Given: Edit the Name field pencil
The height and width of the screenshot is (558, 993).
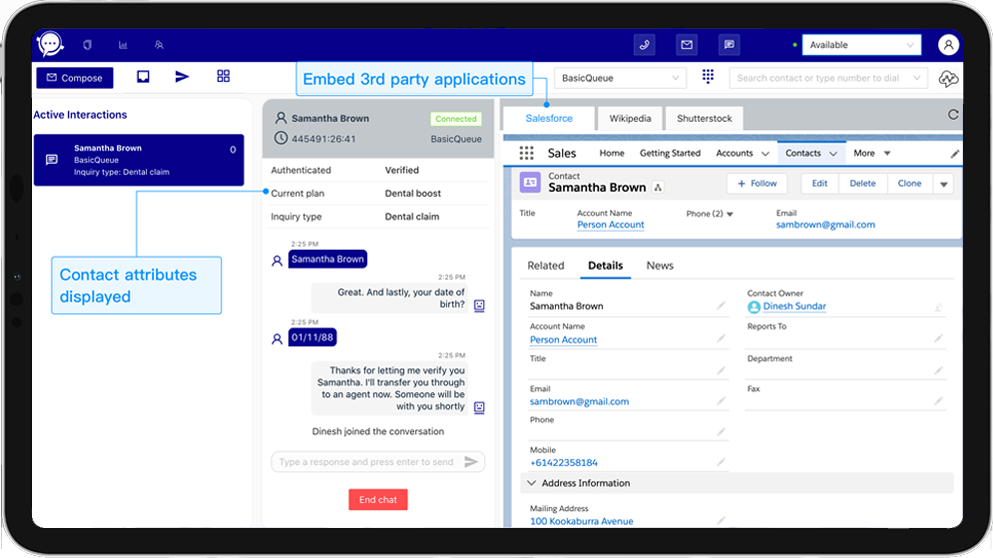Looking at the screenshot, I should 721,306.
